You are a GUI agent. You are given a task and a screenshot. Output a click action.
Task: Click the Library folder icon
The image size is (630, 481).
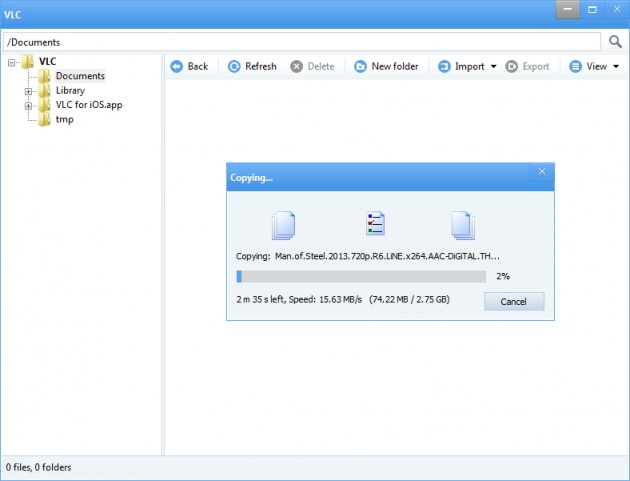pos(44,90)
